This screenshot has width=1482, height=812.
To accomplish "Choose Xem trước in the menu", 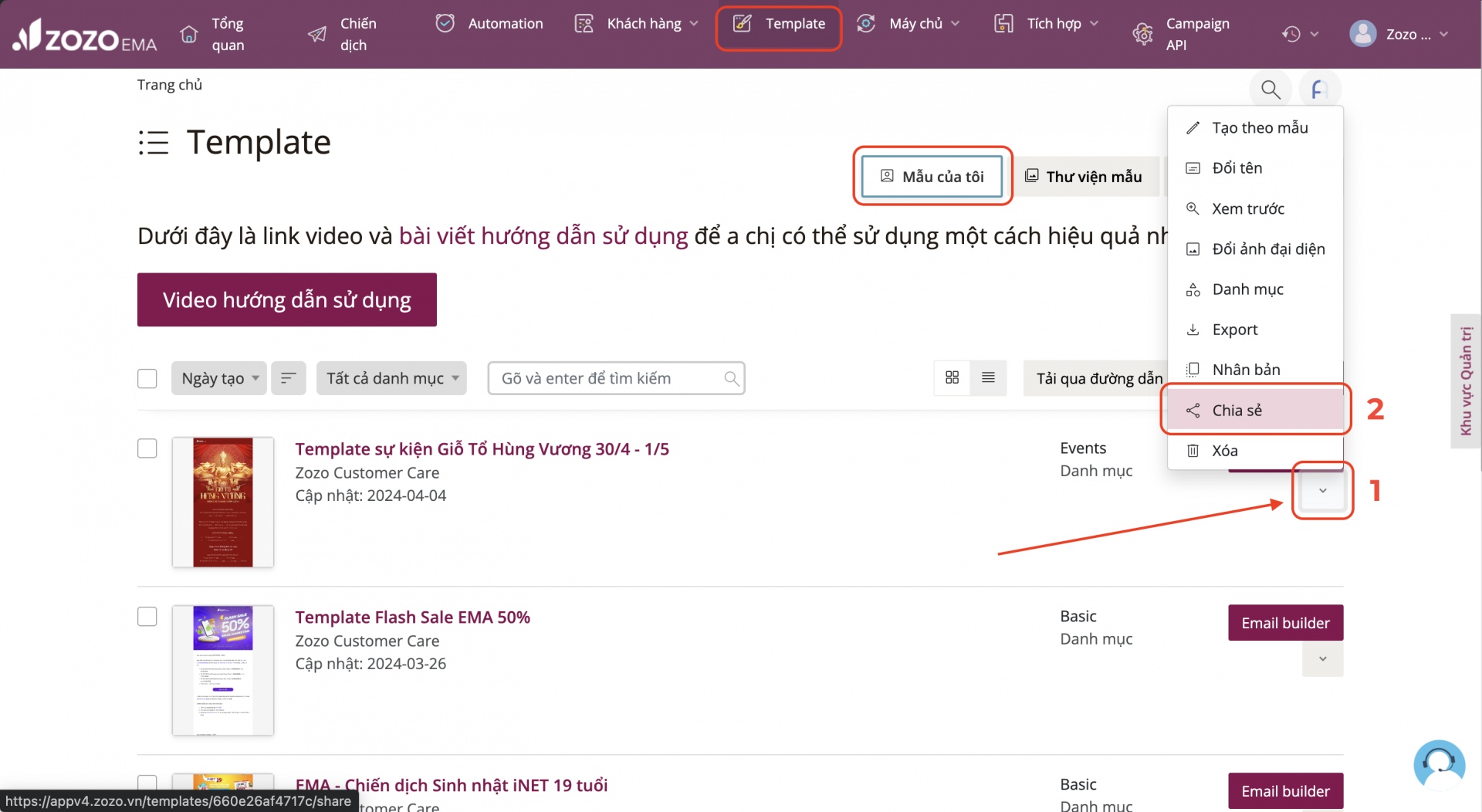I will pyautogui.click(x=1255, y=208).
